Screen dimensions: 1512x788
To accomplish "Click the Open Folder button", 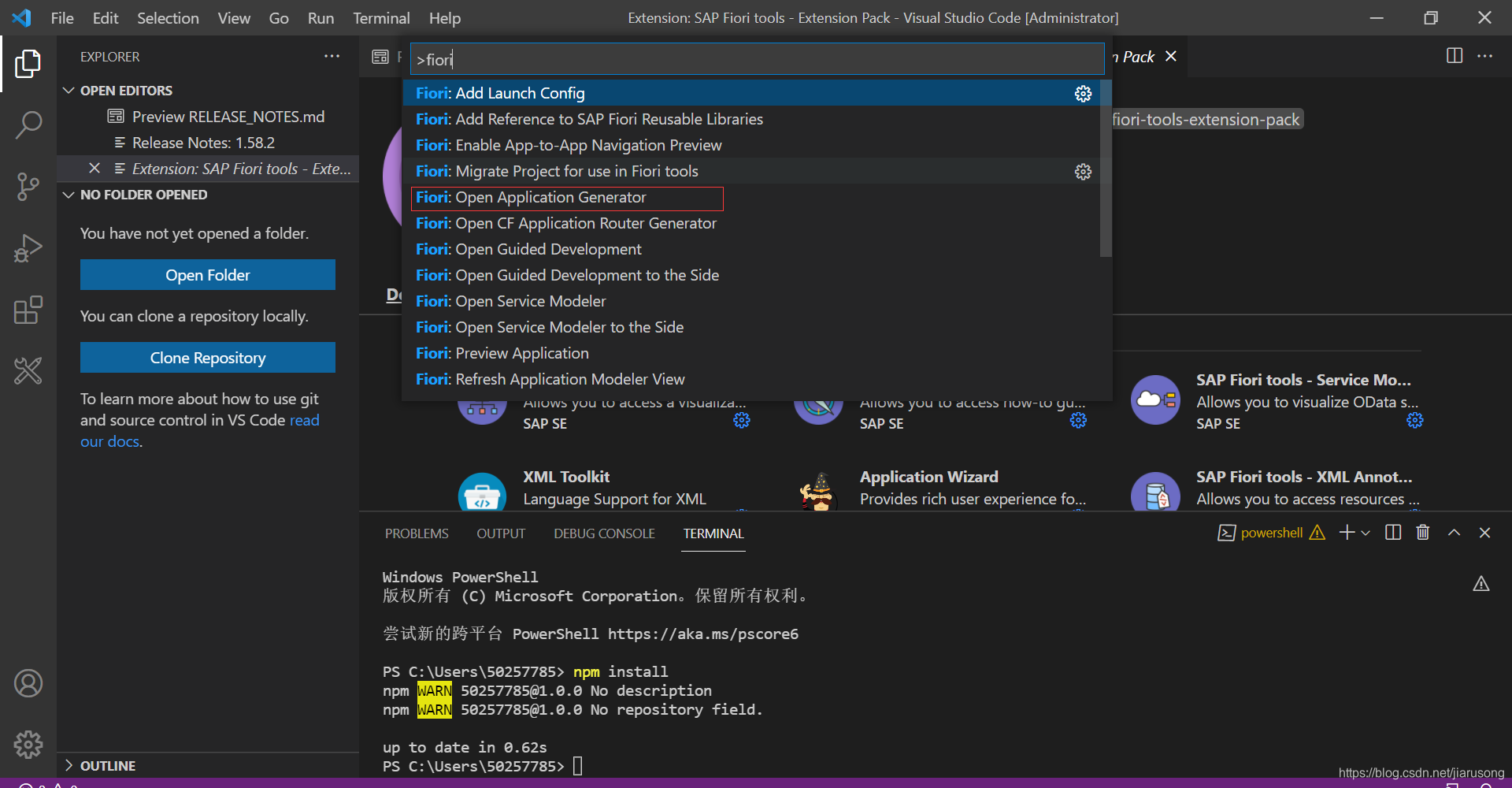I will point(208,275).
